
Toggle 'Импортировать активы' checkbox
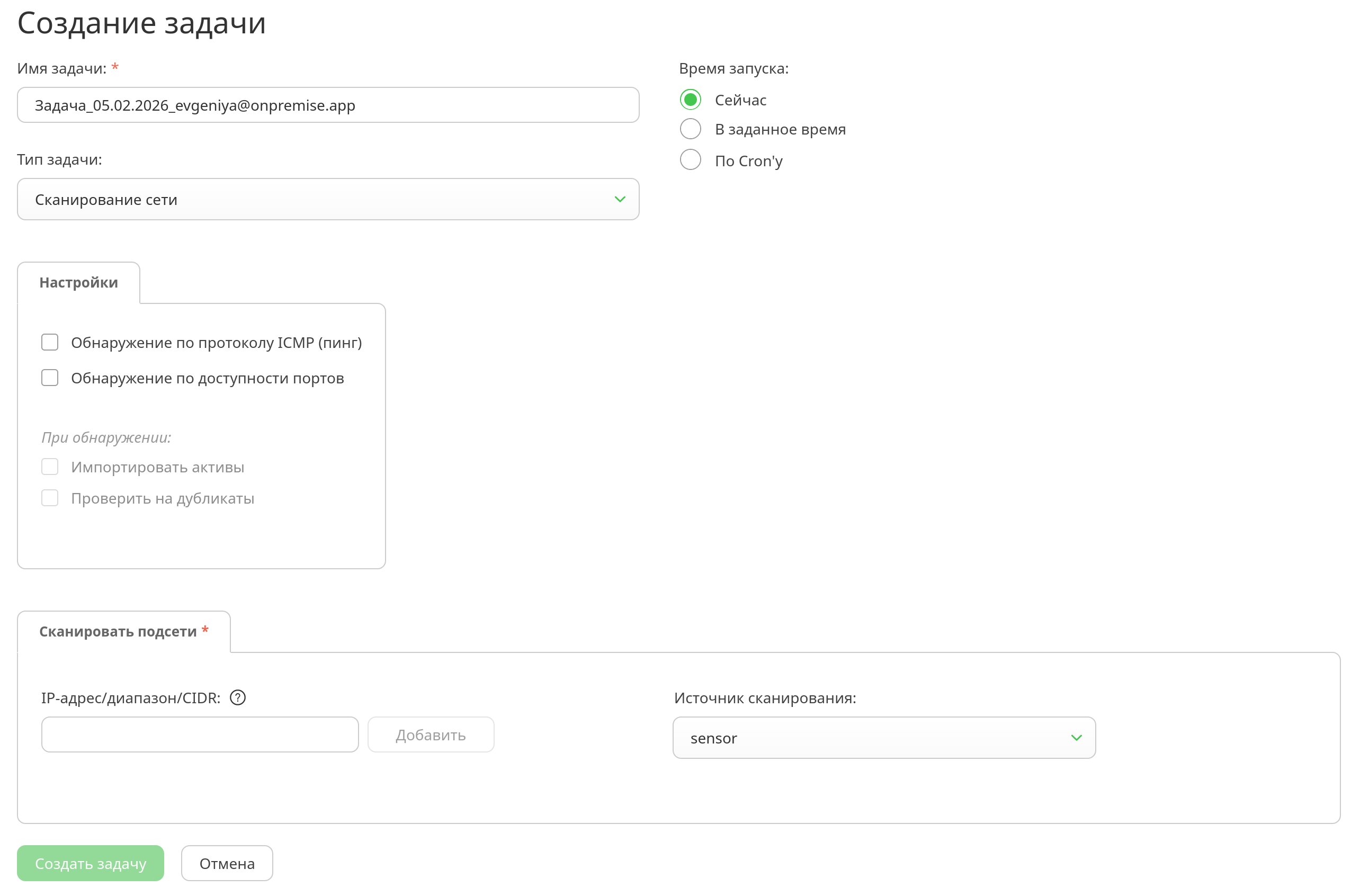click(x=50, y=467)
